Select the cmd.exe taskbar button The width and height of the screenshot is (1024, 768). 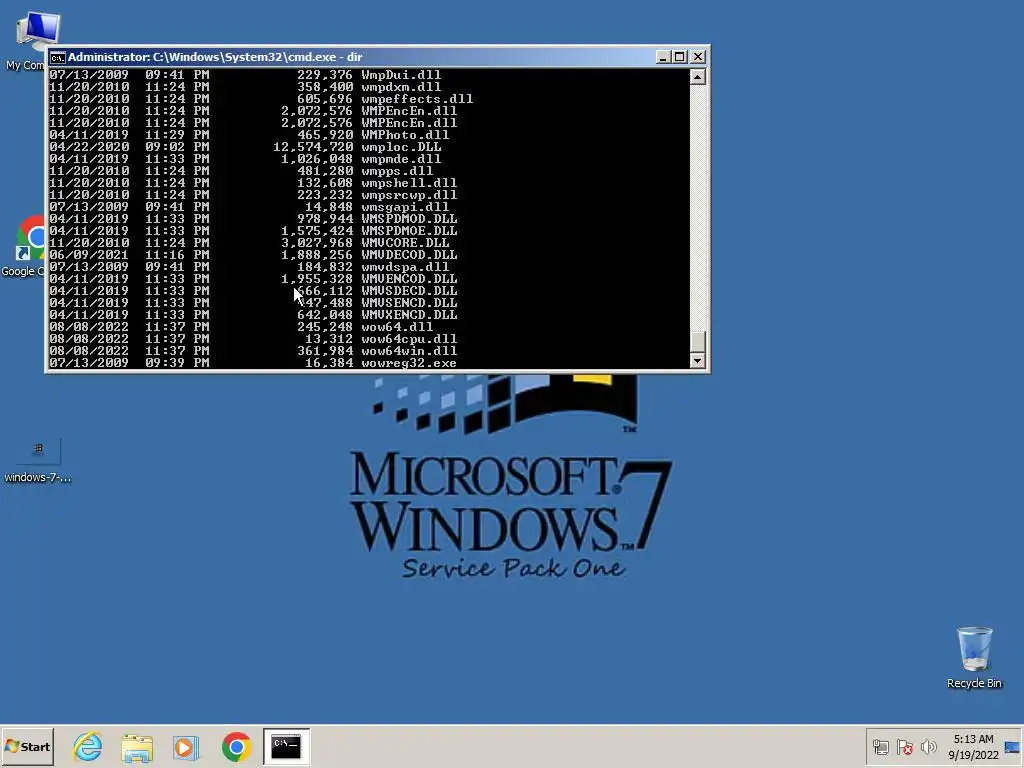(286, 746)
